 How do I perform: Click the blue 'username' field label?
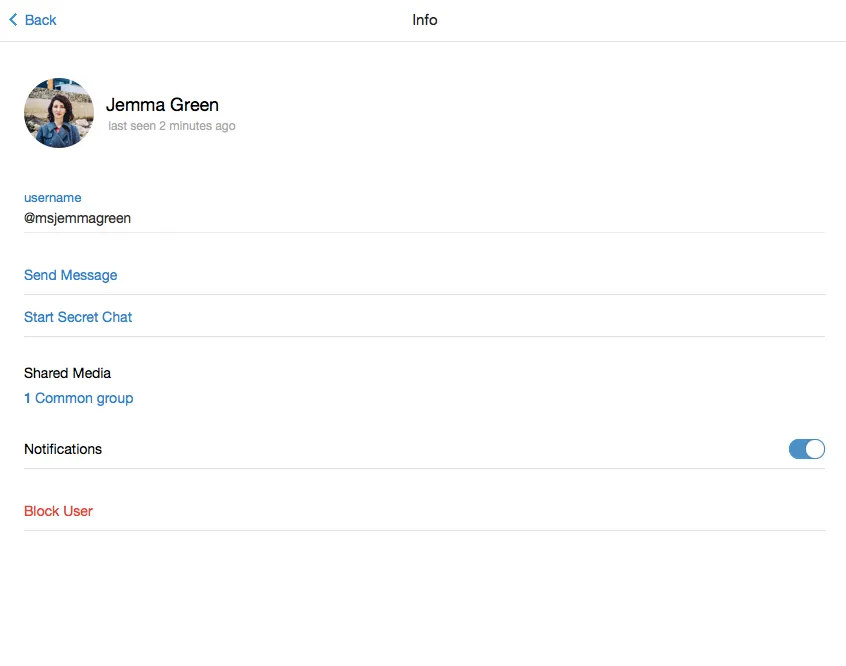53,198
